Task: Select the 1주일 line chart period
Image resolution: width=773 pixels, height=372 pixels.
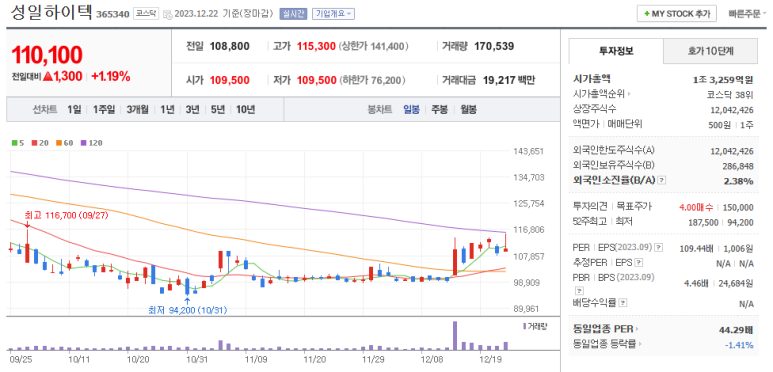Action: 104,109
